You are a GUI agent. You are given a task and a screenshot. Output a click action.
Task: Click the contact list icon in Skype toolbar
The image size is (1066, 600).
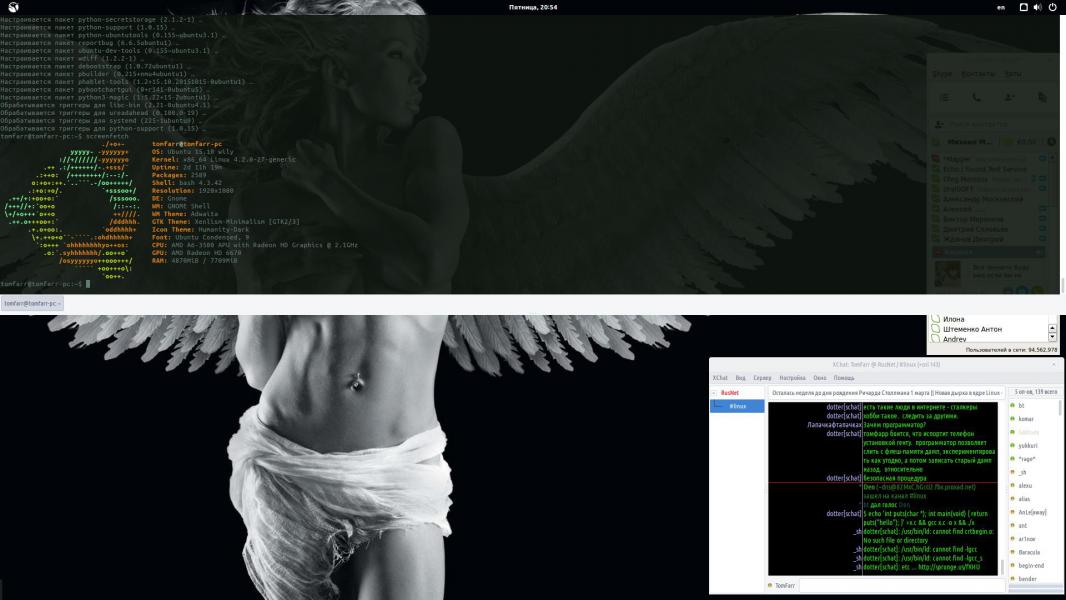(944, 97)
